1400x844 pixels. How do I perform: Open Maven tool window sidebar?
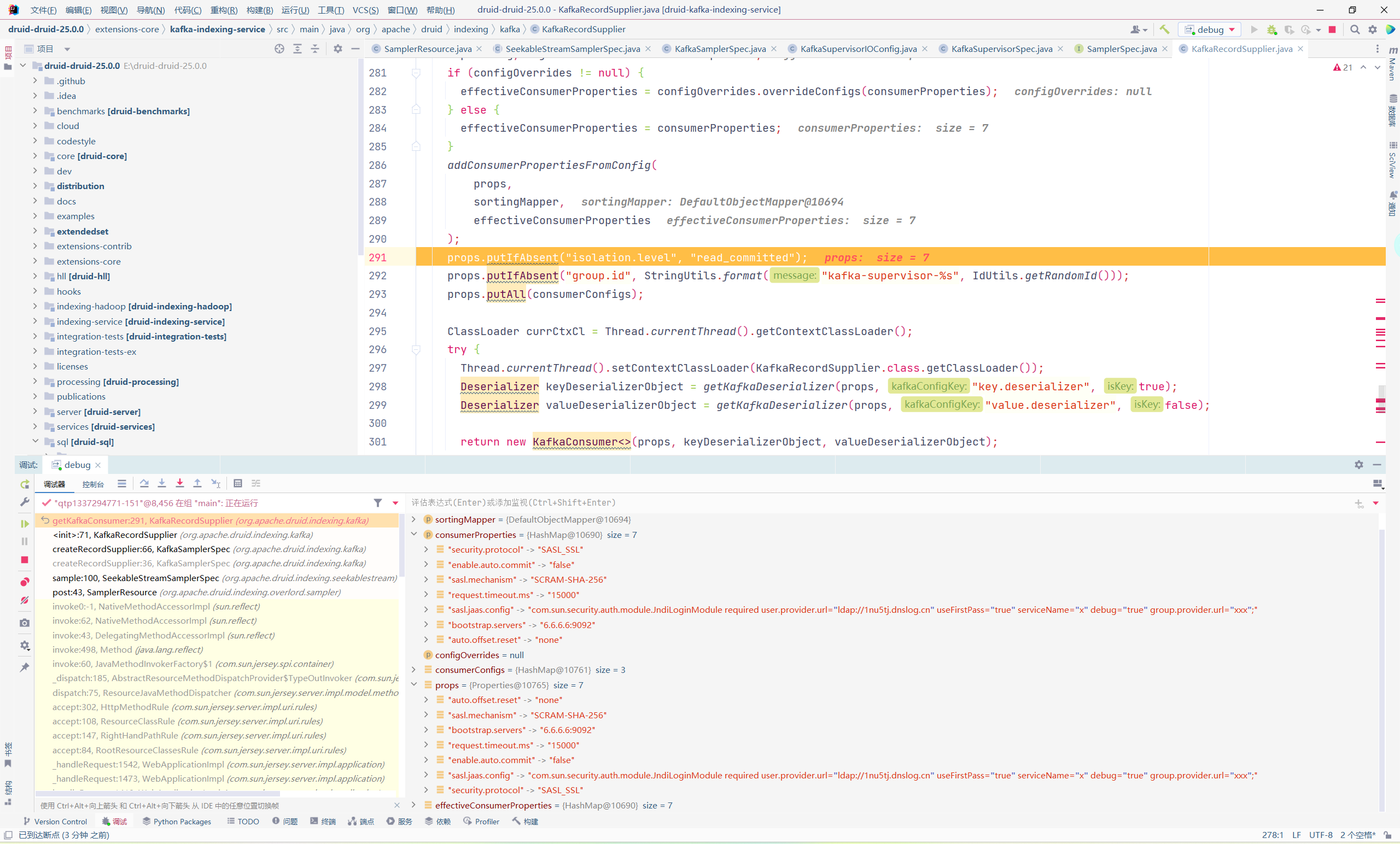click(1392, 63)
